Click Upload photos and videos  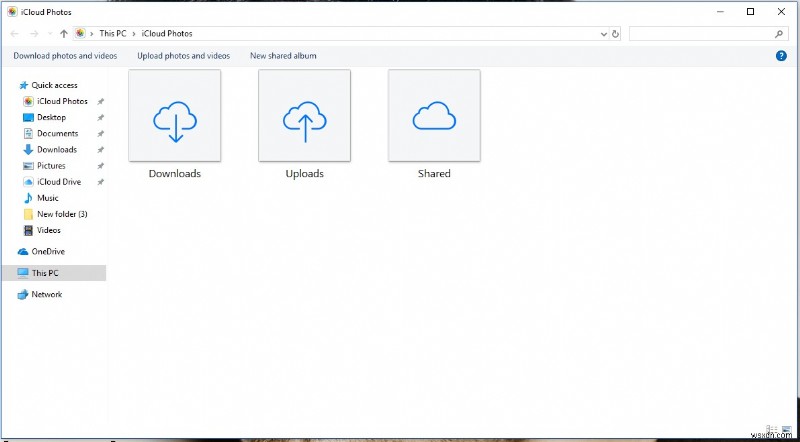click(184, 56)
